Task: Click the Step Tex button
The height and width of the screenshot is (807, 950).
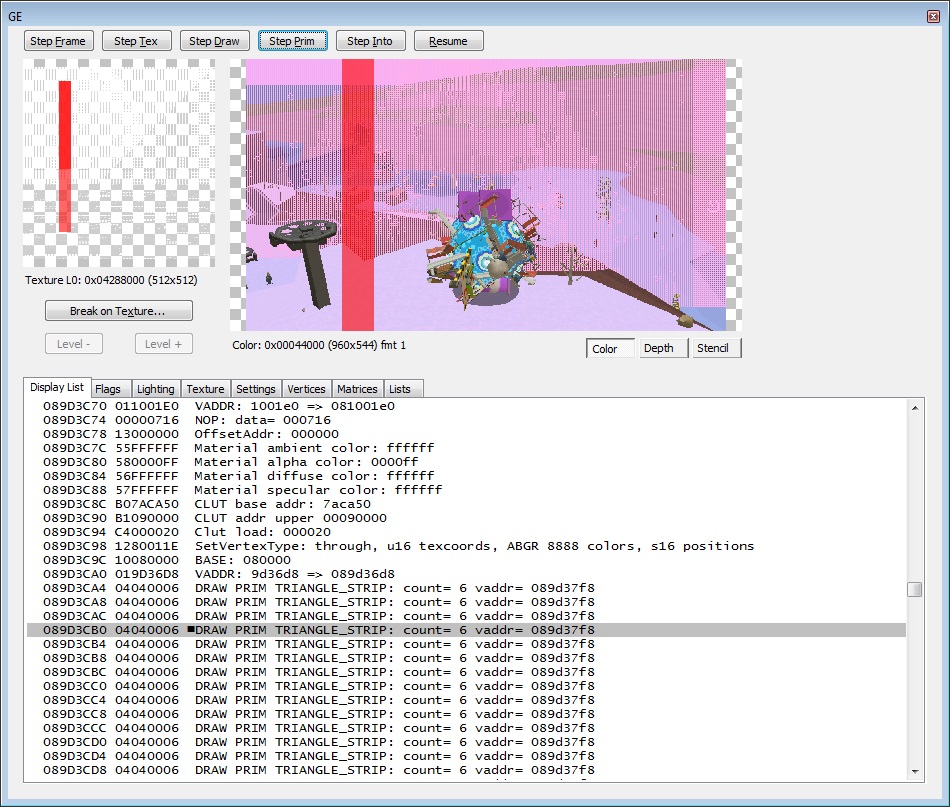Action: coord(136,41)
